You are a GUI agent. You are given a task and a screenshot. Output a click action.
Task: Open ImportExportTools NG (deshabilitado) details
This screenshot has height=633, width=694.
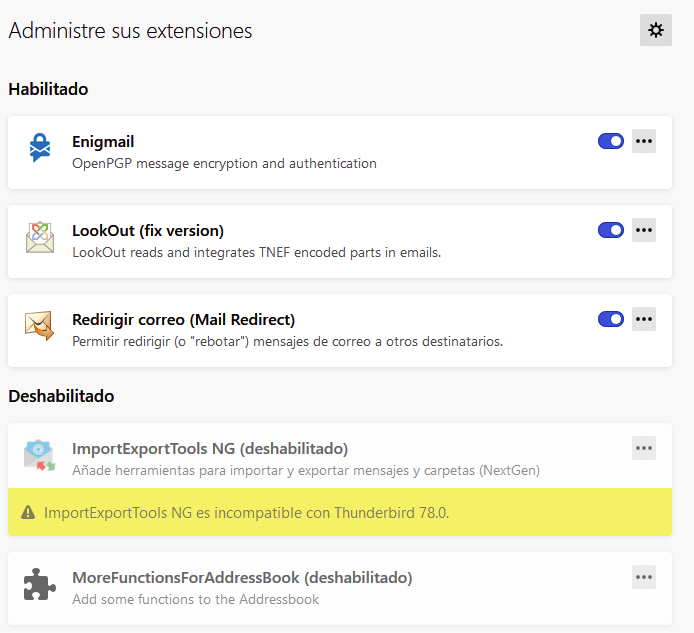pos(210,449)
